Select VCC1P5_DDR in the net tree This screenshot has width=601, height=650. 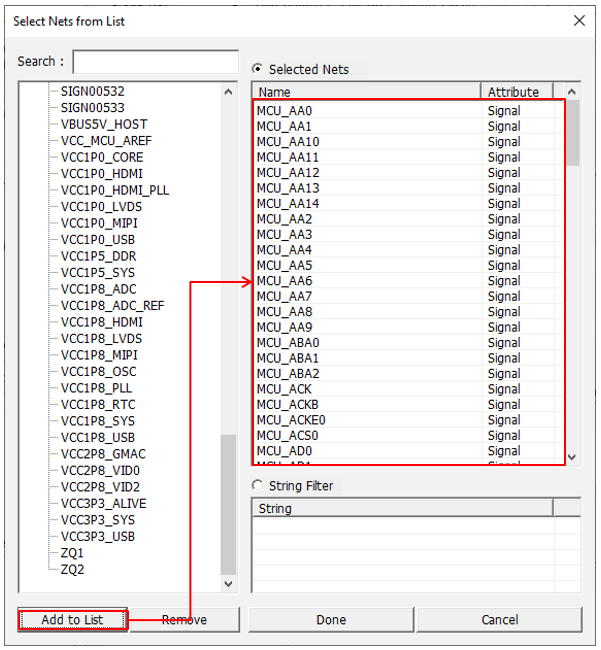point(97,256)
